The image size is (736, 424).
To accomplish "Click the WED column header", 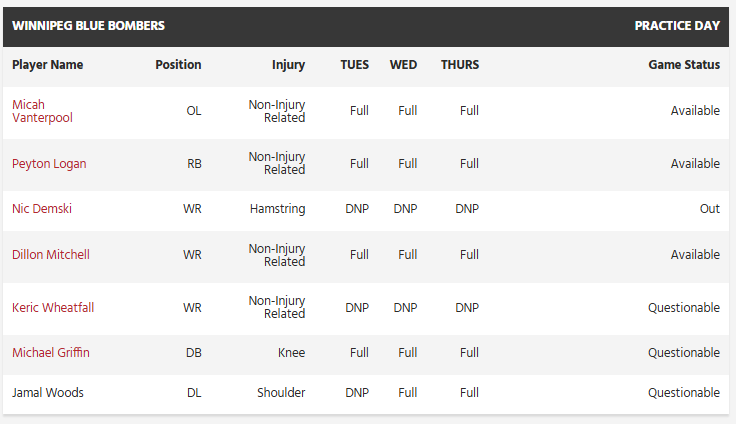I will pos(403,65).
